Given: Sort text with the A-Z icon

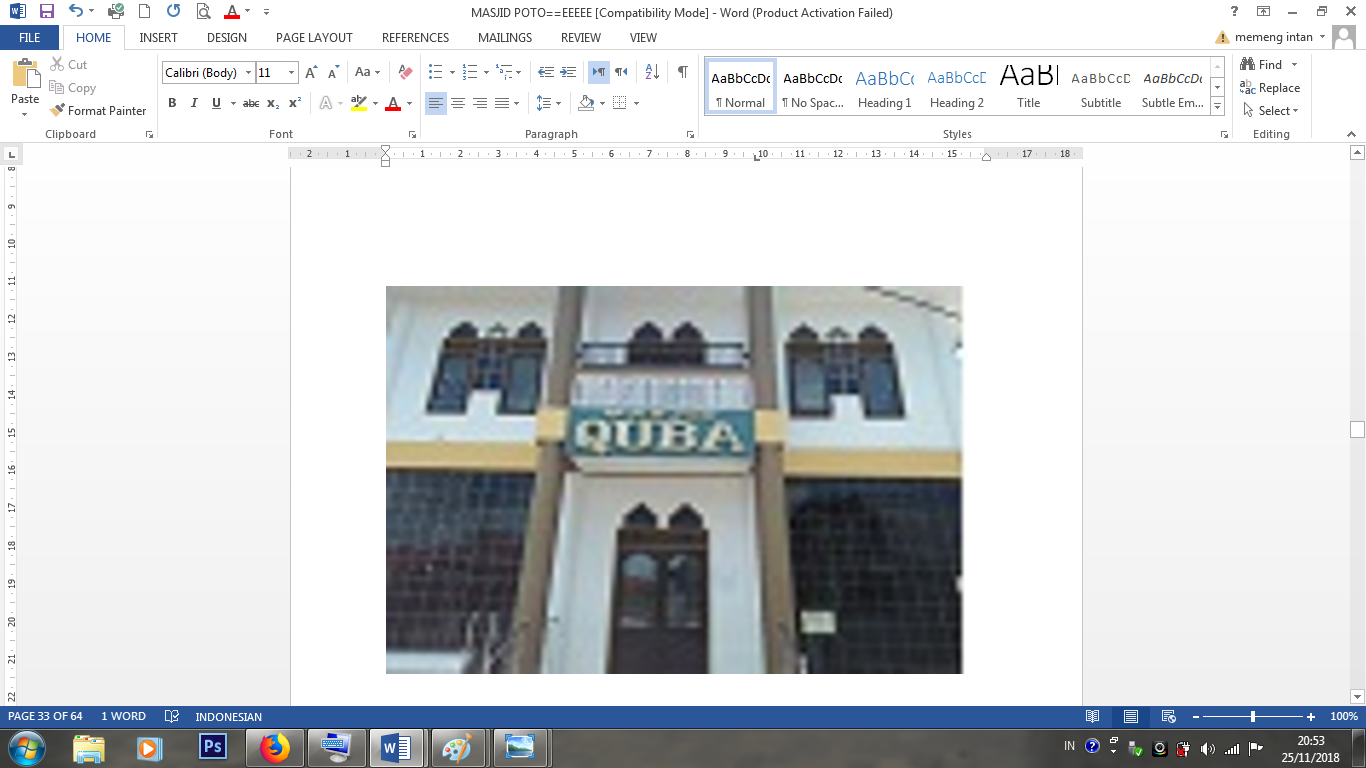Looking at the screenshot, I should pos(652,73).
